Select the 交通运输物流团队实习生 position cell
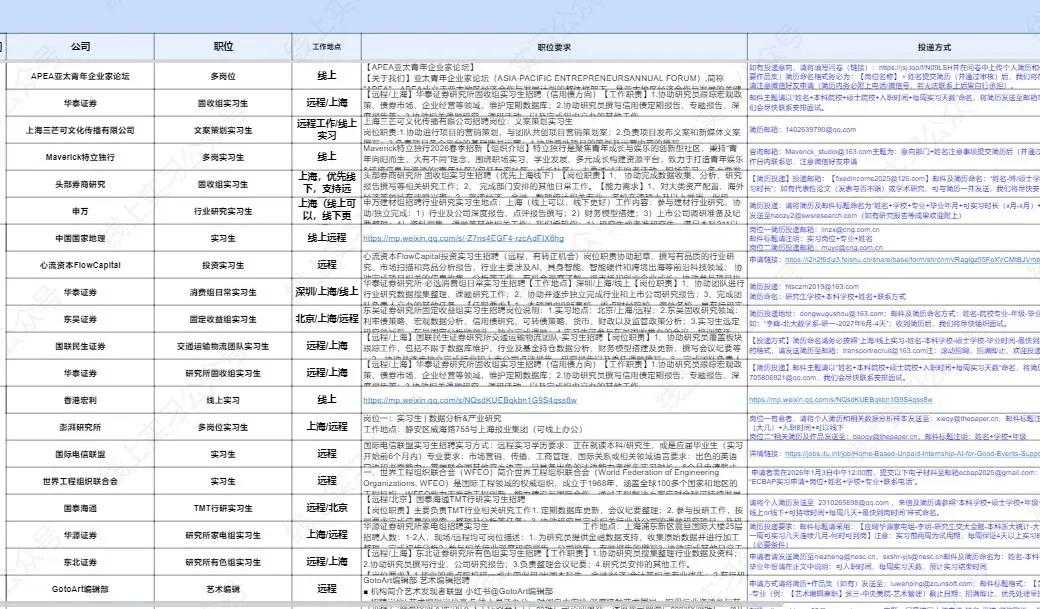 (223, 346)
